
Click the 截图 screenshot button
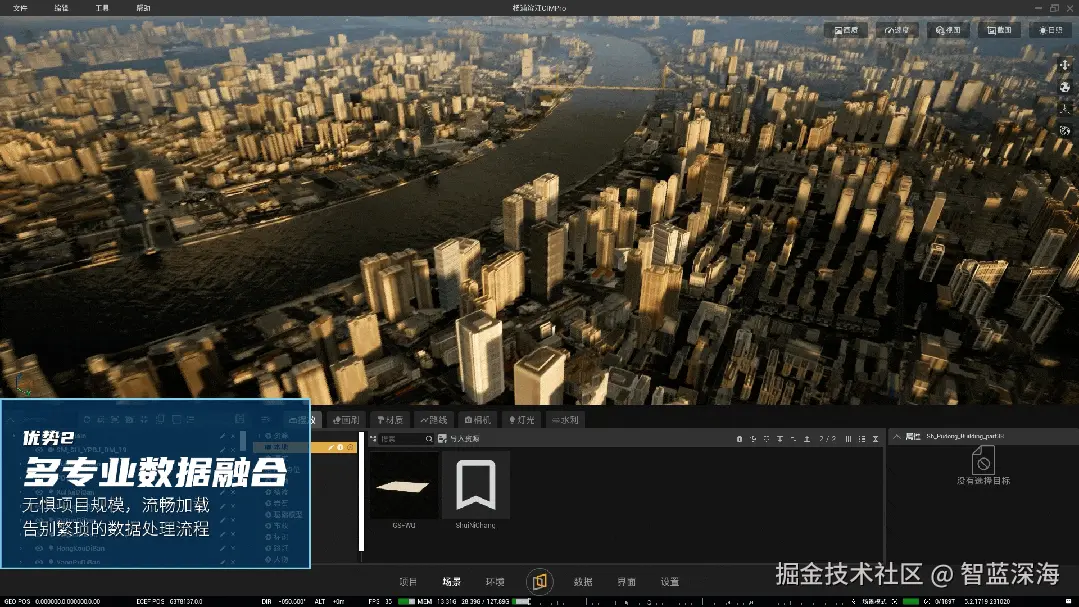[x=999, y=30]
